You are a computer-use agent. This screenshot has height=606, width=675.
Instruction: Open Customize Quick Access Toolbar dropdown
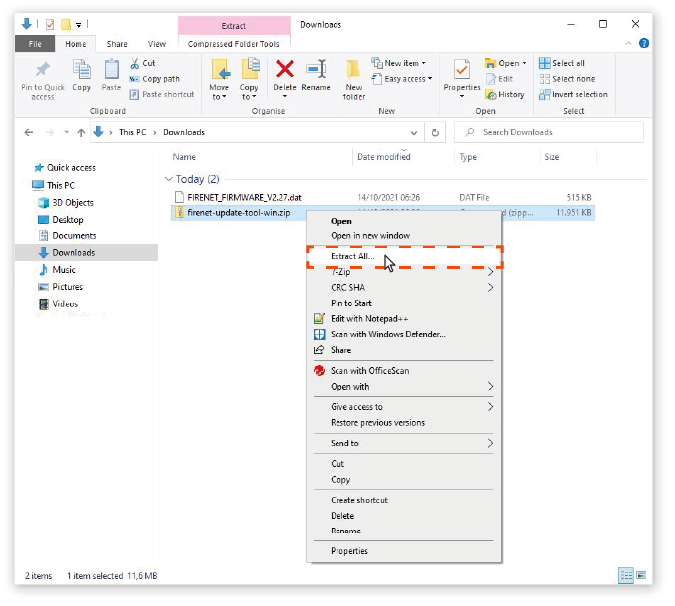coord(78,25)
